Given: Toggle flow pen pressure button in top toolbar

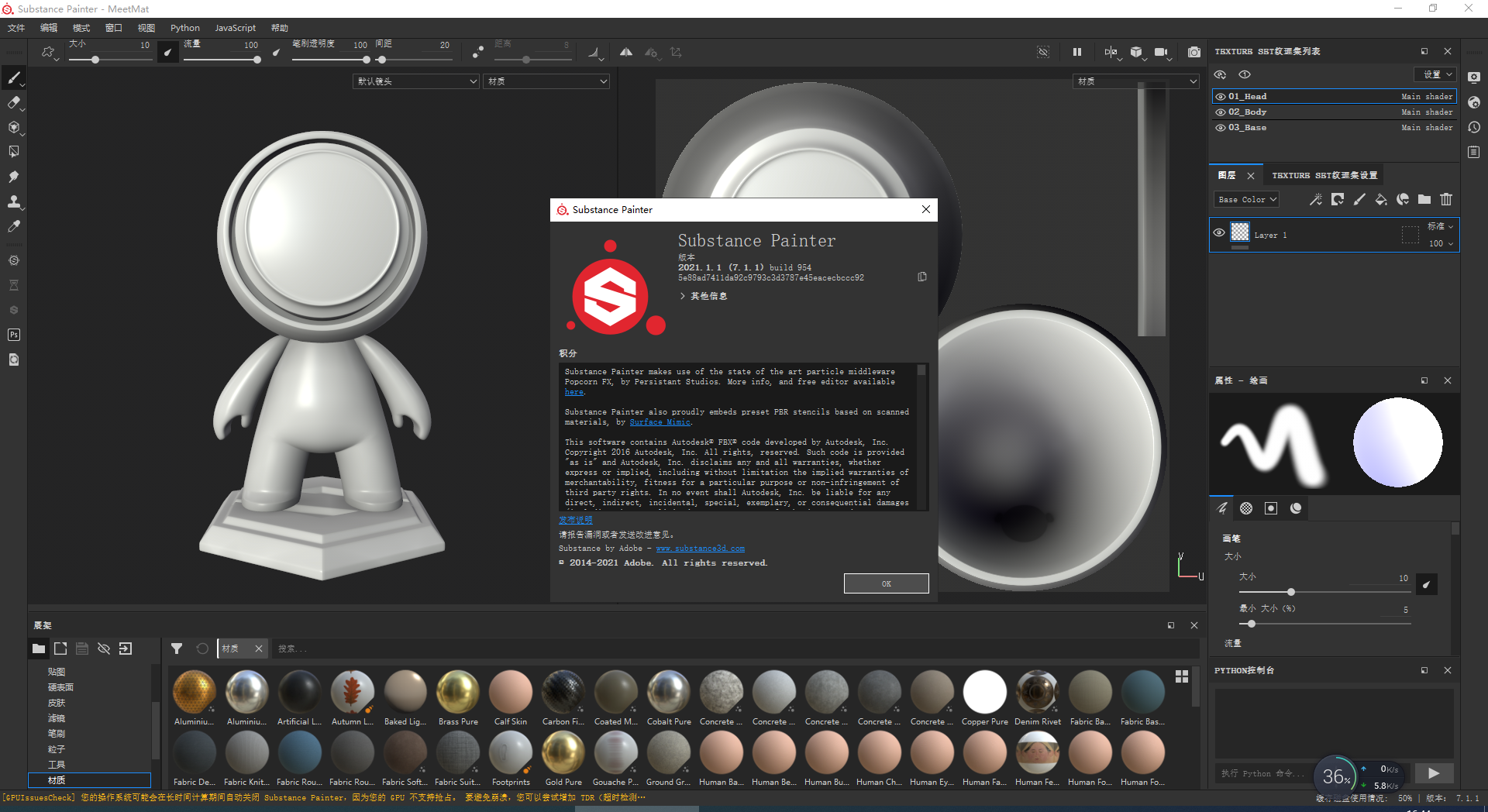Looking at the screenshot, I should [x=277, y=53].
